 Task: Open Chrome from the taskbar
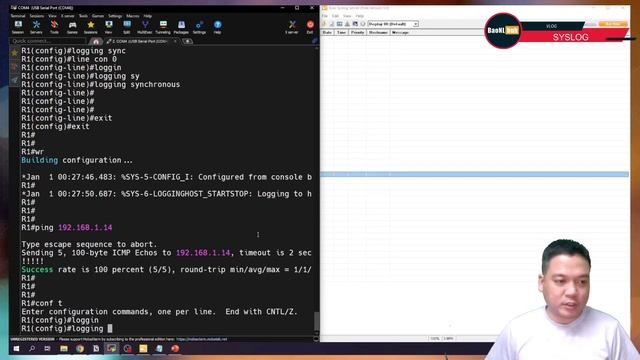[80, 349]
